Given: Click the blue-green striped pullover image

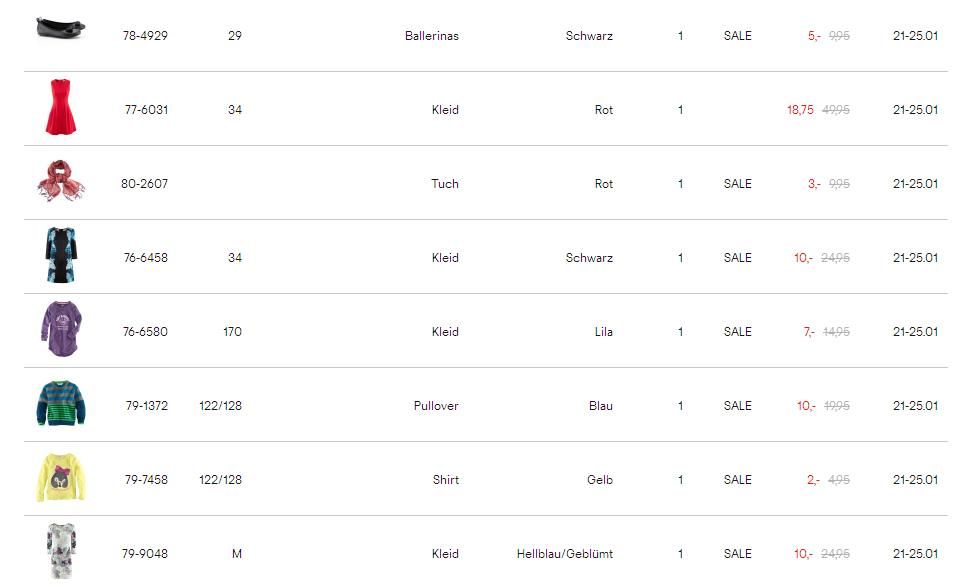Looking at the screenshot, I should click(x=60, y=404).
